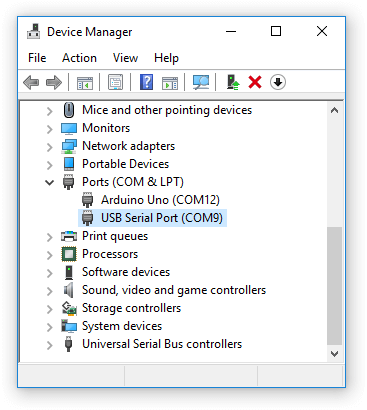Scan for hardware changes icon
This screenshot has width=367, height=410.
click(201, 82)
